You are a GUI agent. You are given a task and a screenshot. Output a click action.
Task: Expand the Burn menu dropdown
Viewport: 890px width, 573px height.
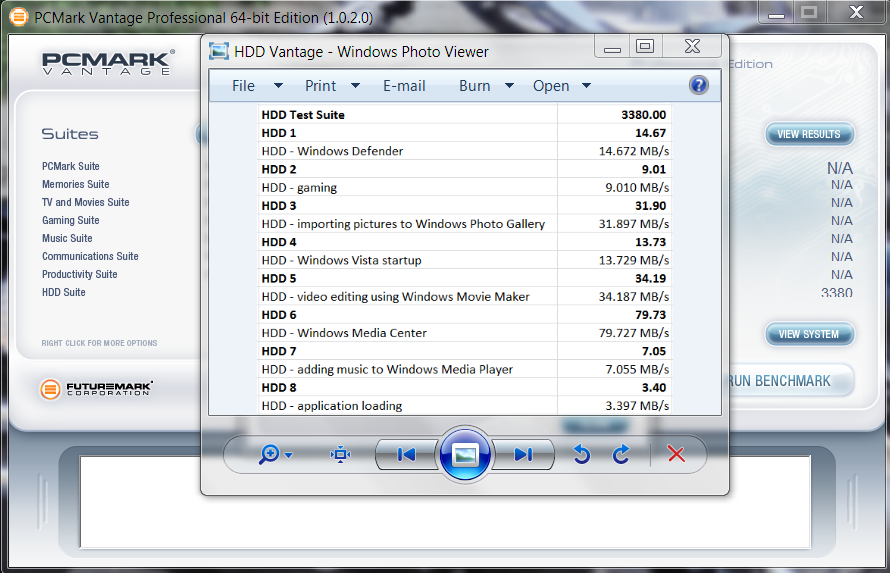[x=486, y=86]
